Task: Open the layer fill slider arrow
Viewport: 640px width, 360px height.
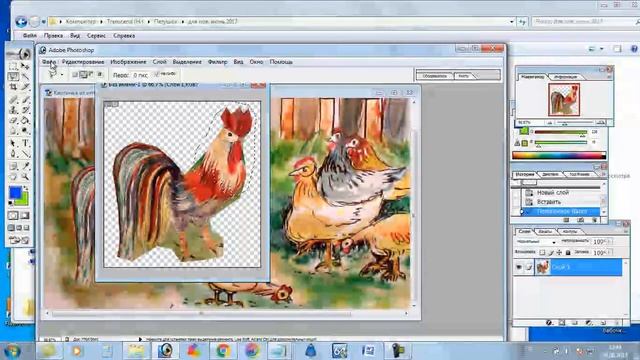Action: 609,253
